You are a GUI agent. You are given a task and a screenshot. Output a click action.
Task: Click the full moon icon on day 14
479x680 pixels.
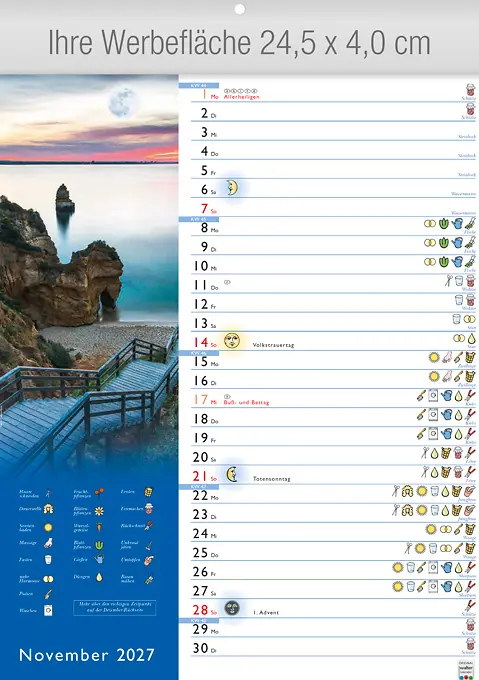click(x=232, y=340)
